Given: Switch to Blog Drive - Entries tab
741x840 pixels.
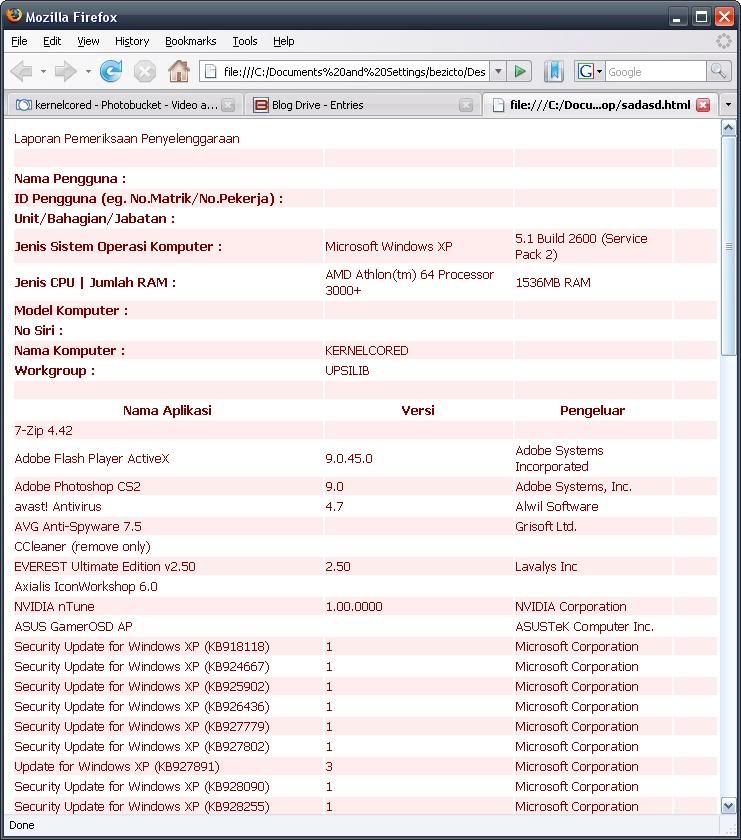Looking at the screenshot, I should pos(363,105).
